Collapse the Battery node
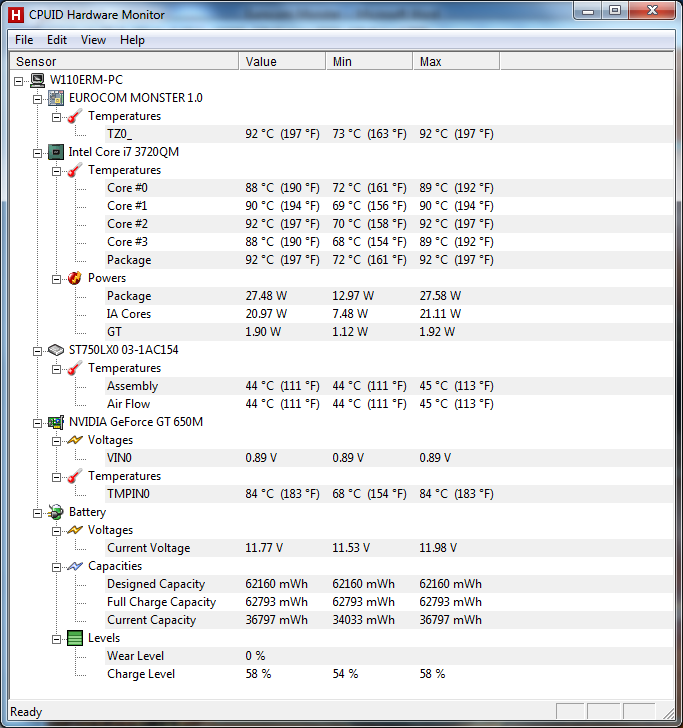The height and width of the screenshot is (728, 683). (38, 514)
